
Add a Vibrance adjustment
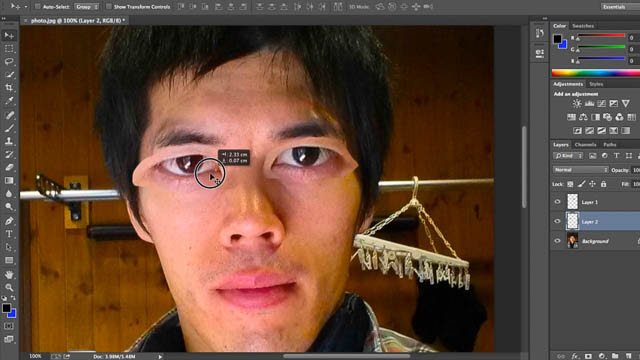(625, 104)
